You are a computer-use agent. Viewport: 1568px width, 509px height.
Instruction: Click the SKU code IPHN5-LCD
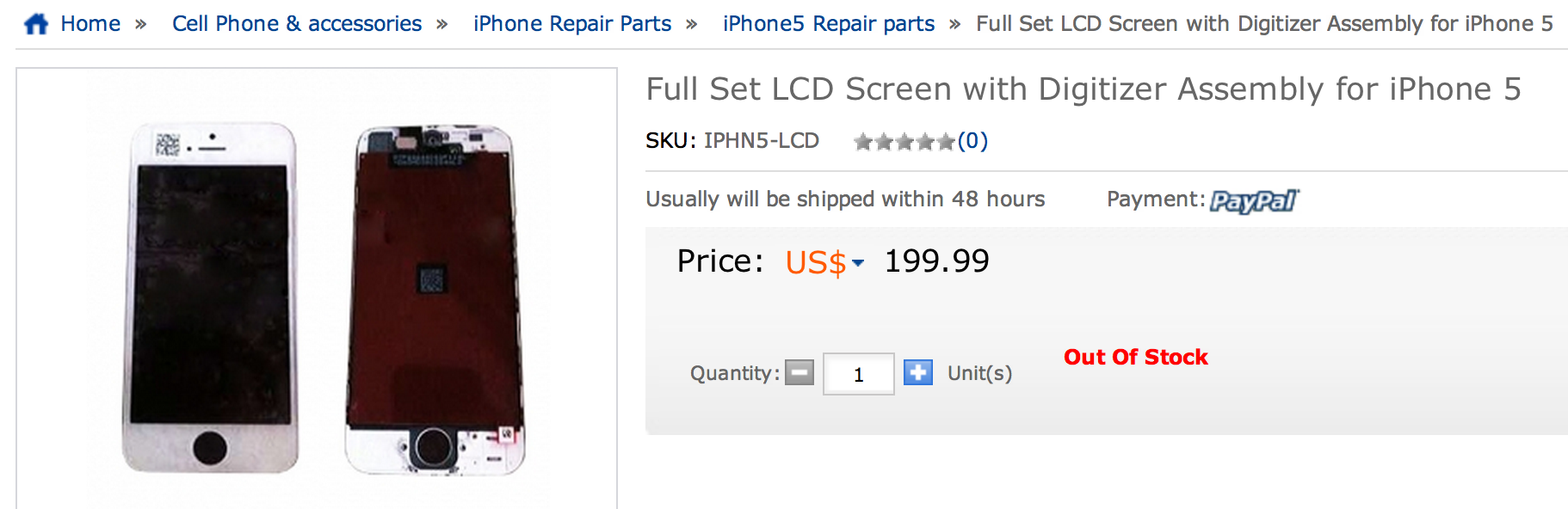pyautogui.click(x=761, y=141)
